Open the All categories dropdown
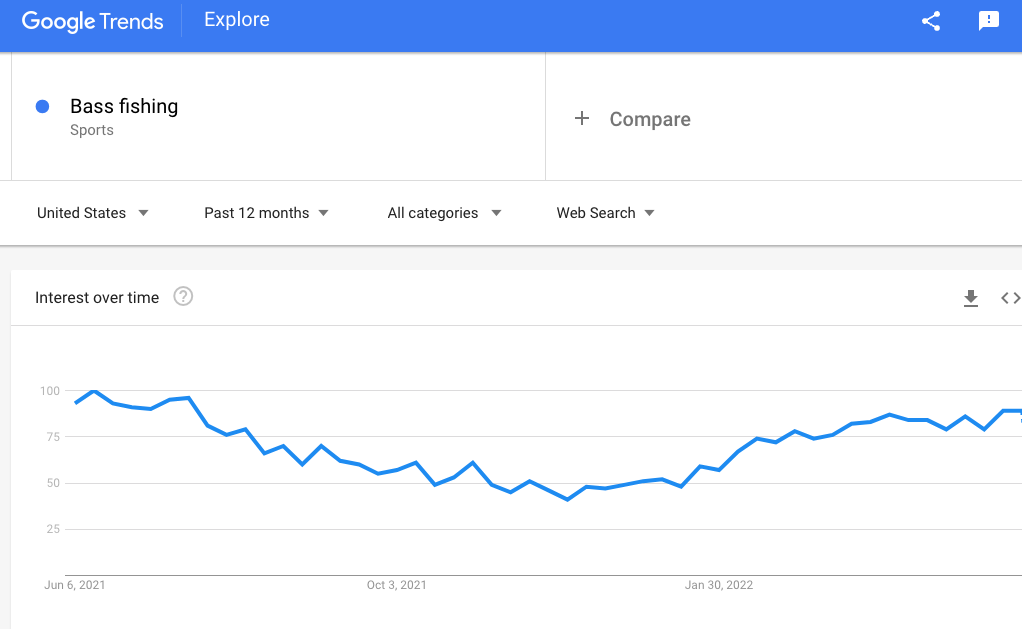 (444, 213)
